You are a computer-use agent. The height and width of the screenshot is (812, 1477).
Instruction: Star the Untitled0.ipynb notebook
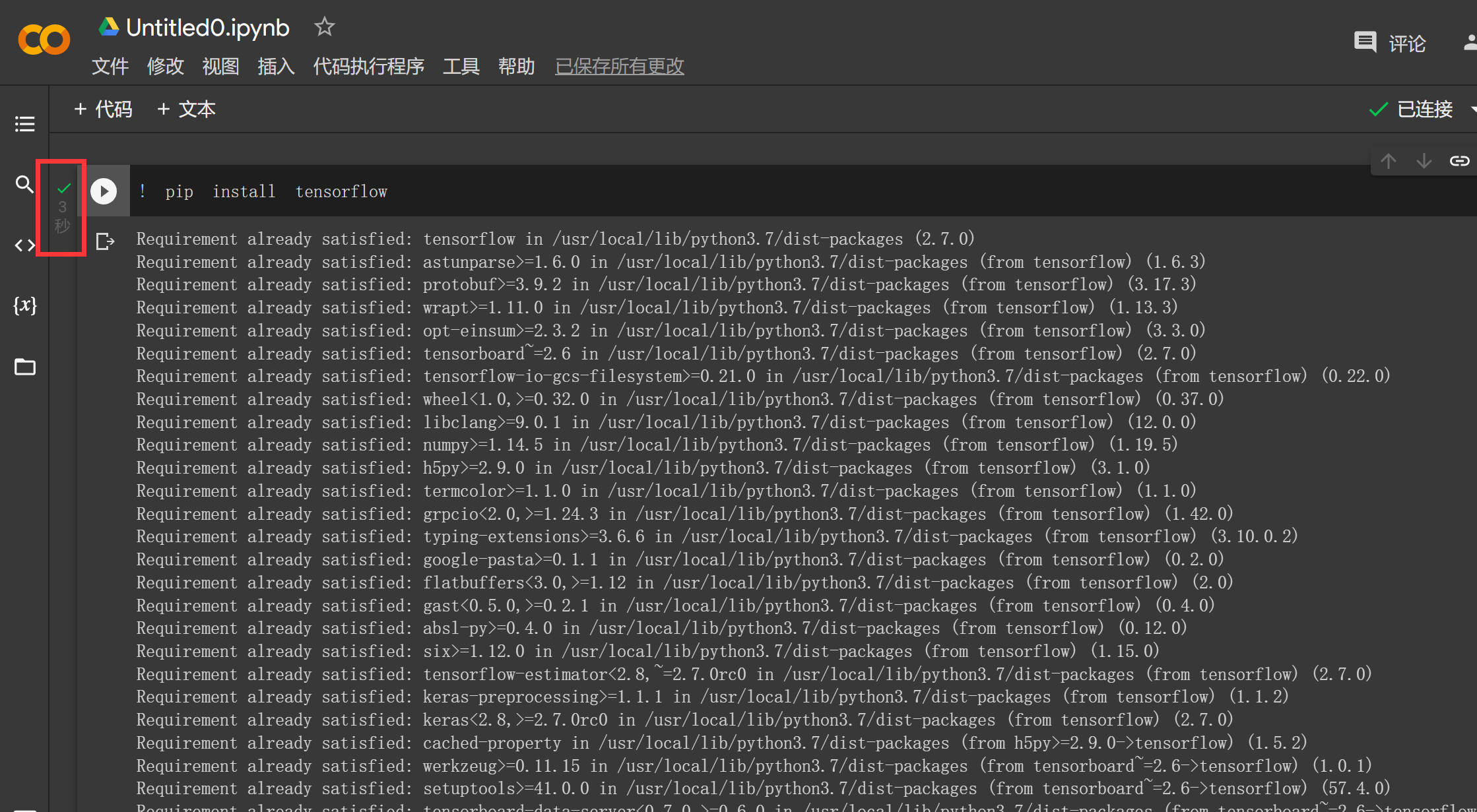(324, 27)
